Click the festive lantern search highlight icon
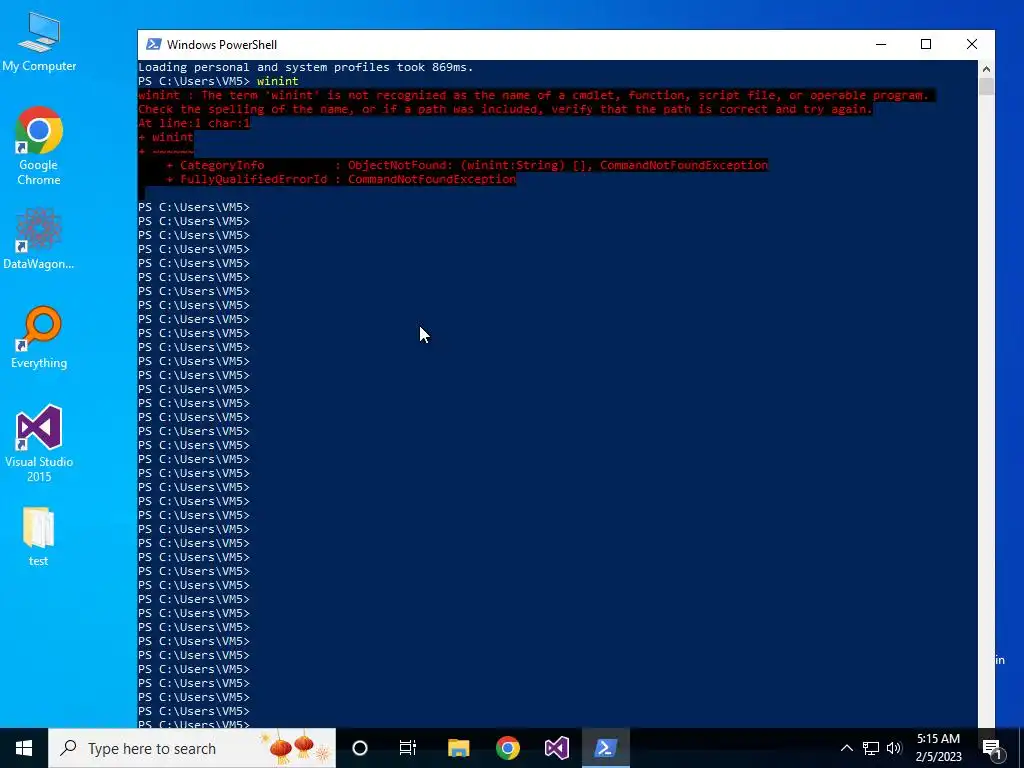 295,748
